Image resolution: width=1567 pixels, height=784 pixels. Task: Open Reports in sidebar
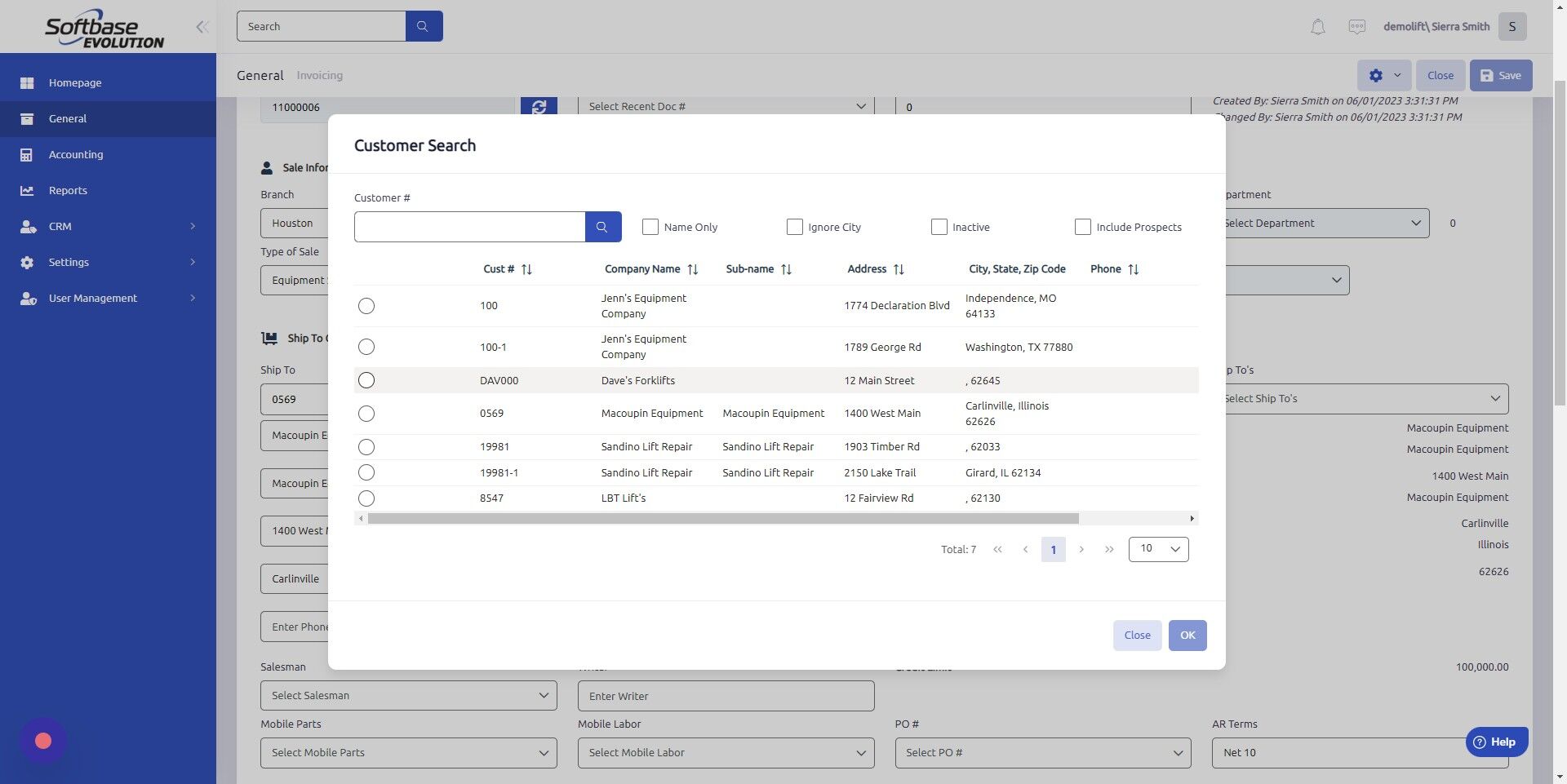click(108, 190)
